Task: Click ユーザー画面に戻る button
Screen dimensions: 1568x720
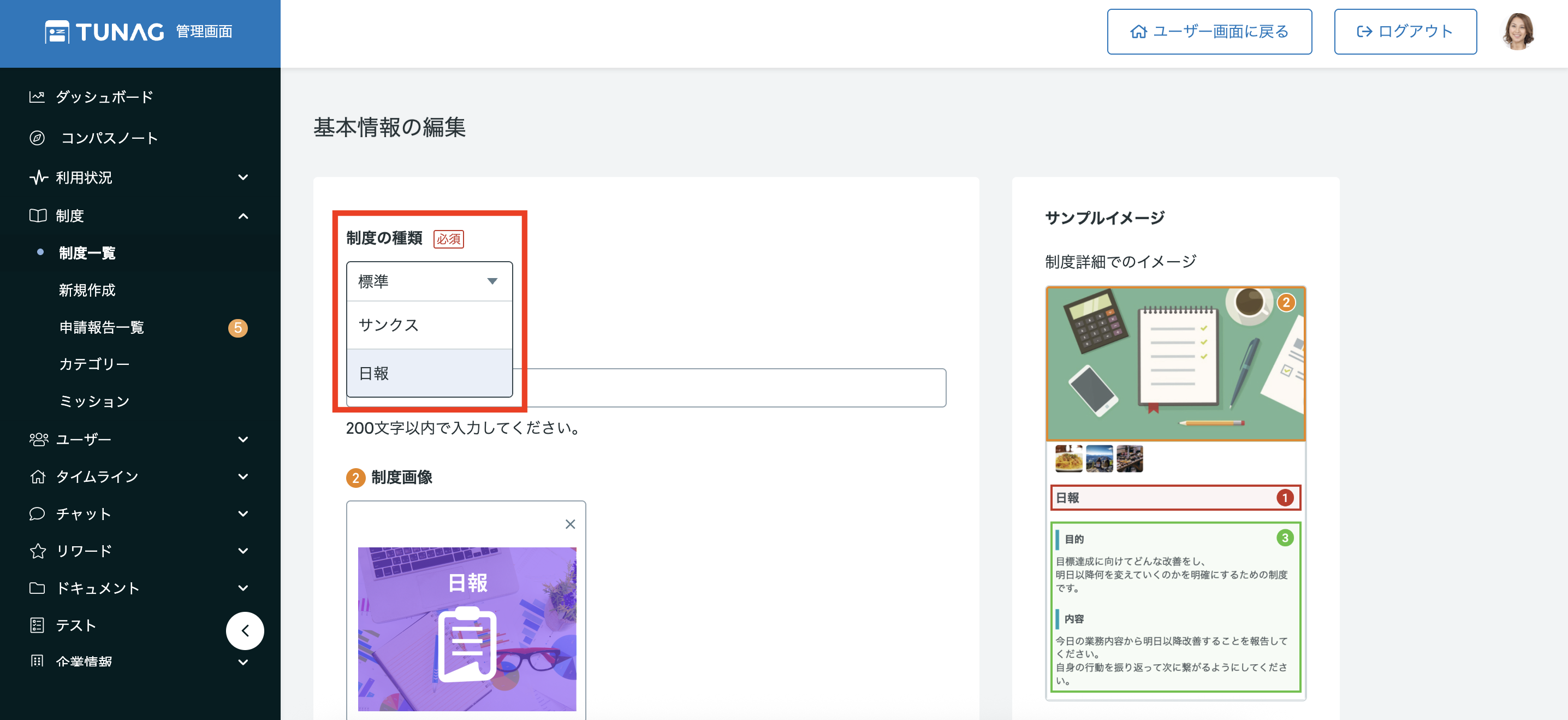Action: (x=1209, y=32)
